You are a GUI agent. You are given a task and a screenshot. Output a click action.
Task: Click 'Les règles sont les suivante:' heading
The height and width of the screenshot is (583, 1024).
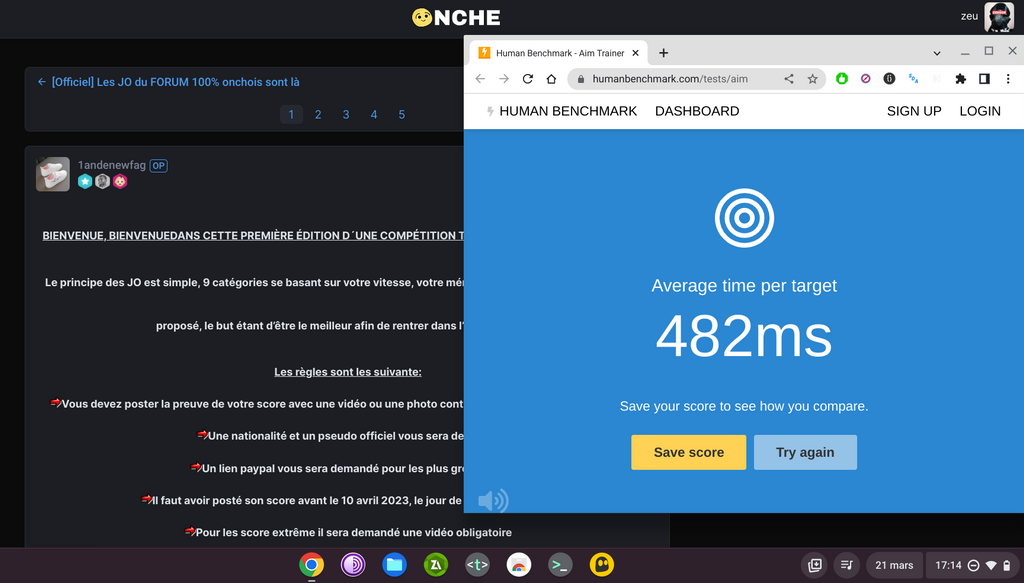coord(347,372)
